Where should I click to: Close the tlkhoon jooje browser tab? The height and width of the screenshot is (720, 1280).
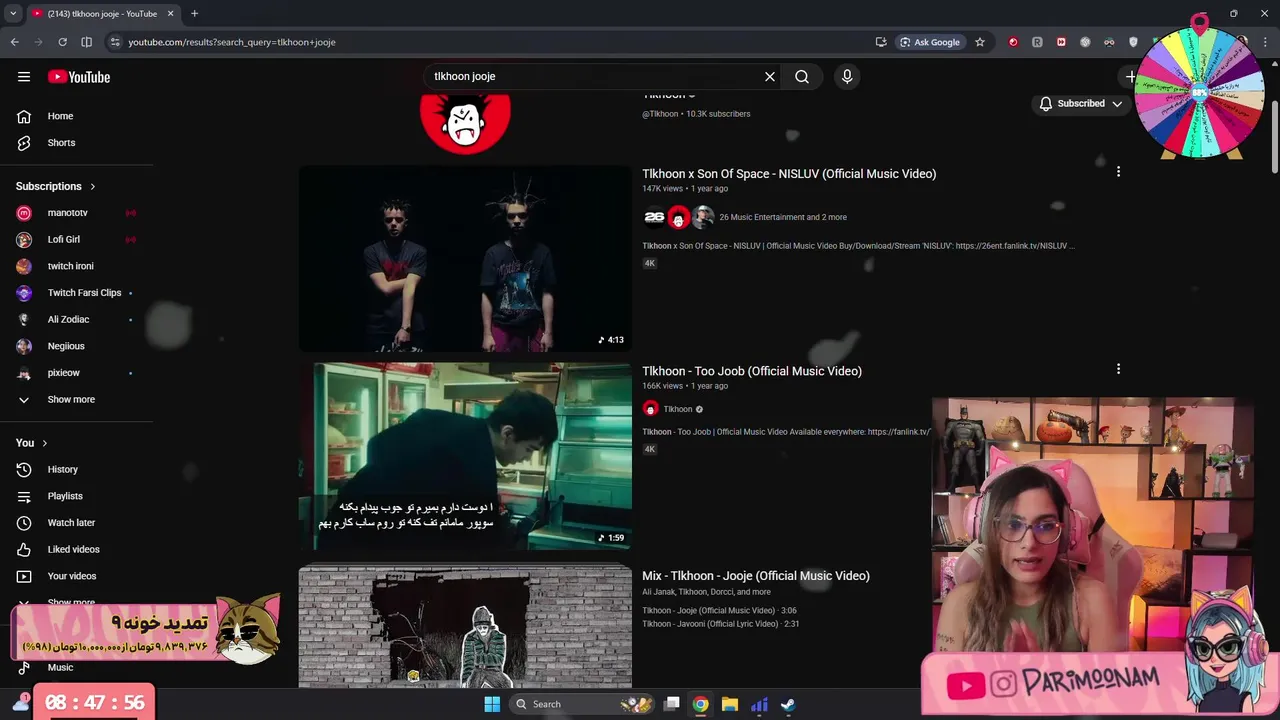pos(170,14)
